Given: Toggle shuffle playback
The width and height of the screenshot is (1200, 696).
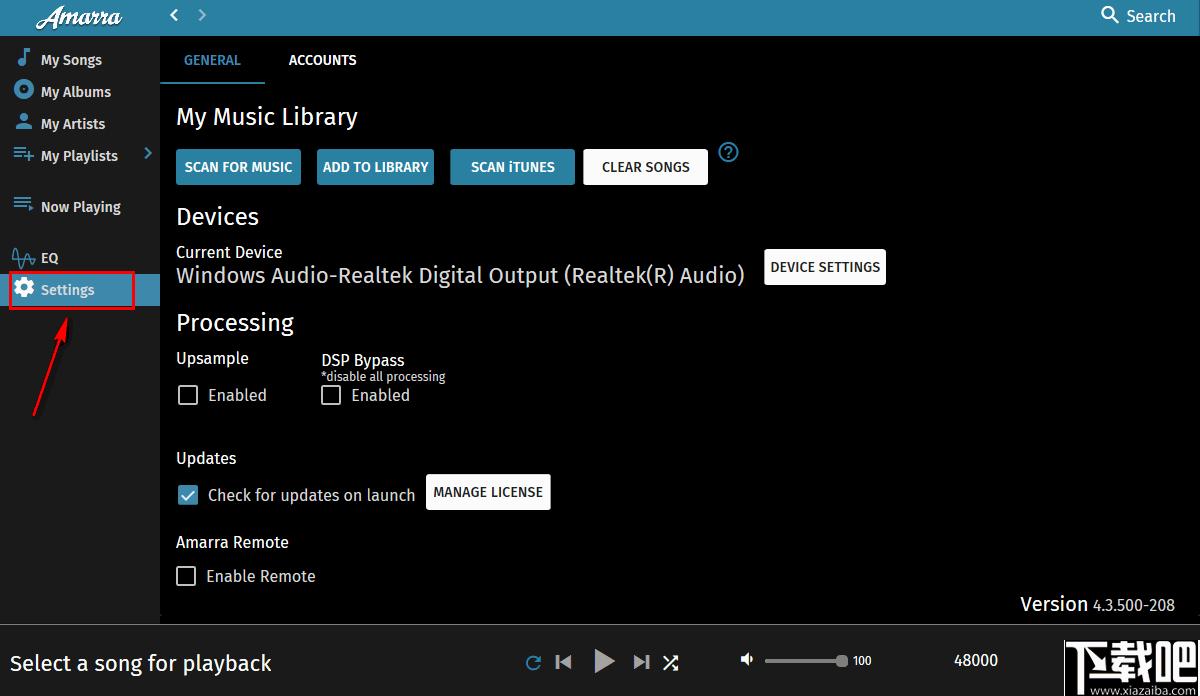Looking at the screenshot, I should pyautogui.click(x=671, y=662).
